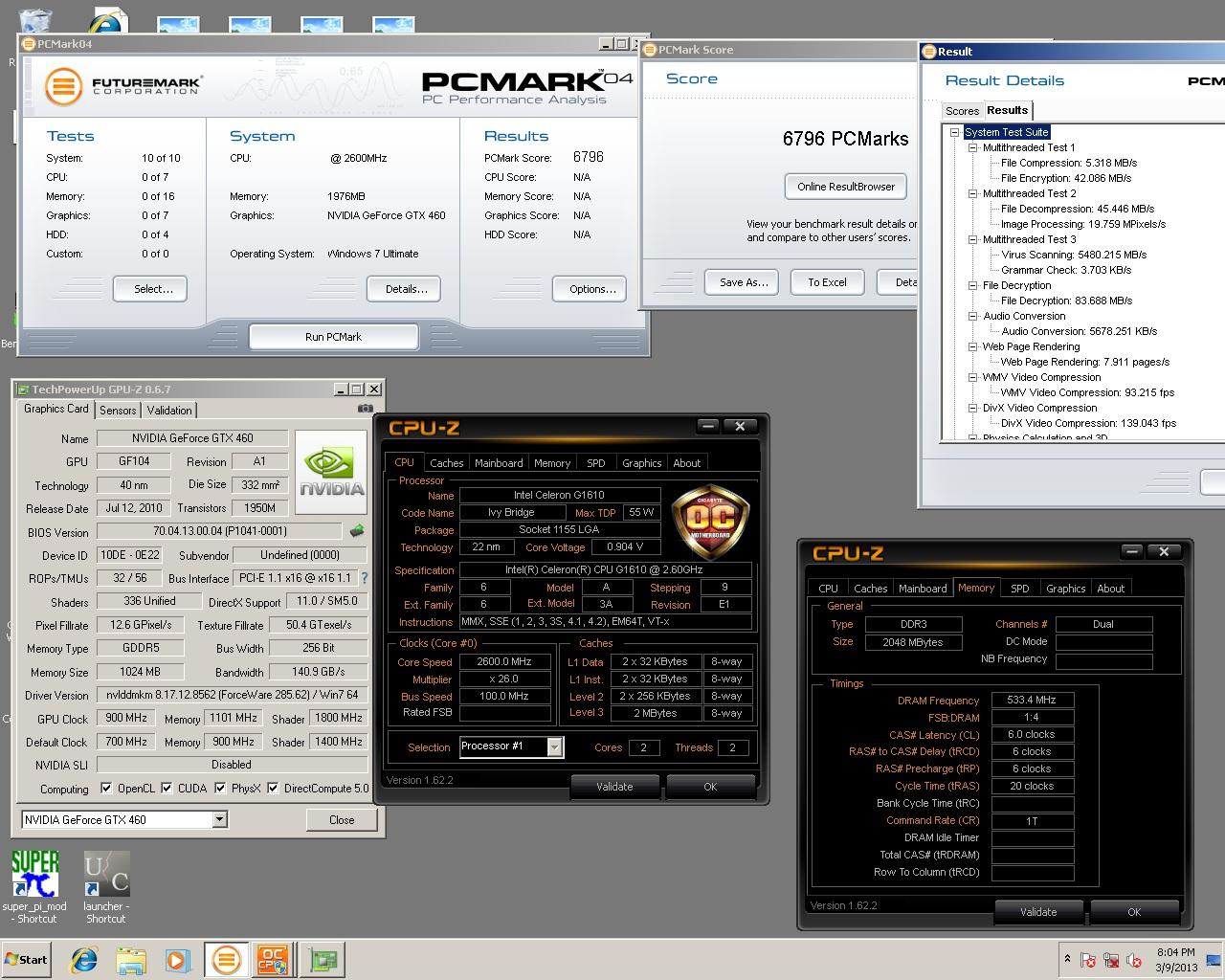1225x980 pixels.
Task: Collapse the WMV Video Compression node
Action: pos(972,377)
